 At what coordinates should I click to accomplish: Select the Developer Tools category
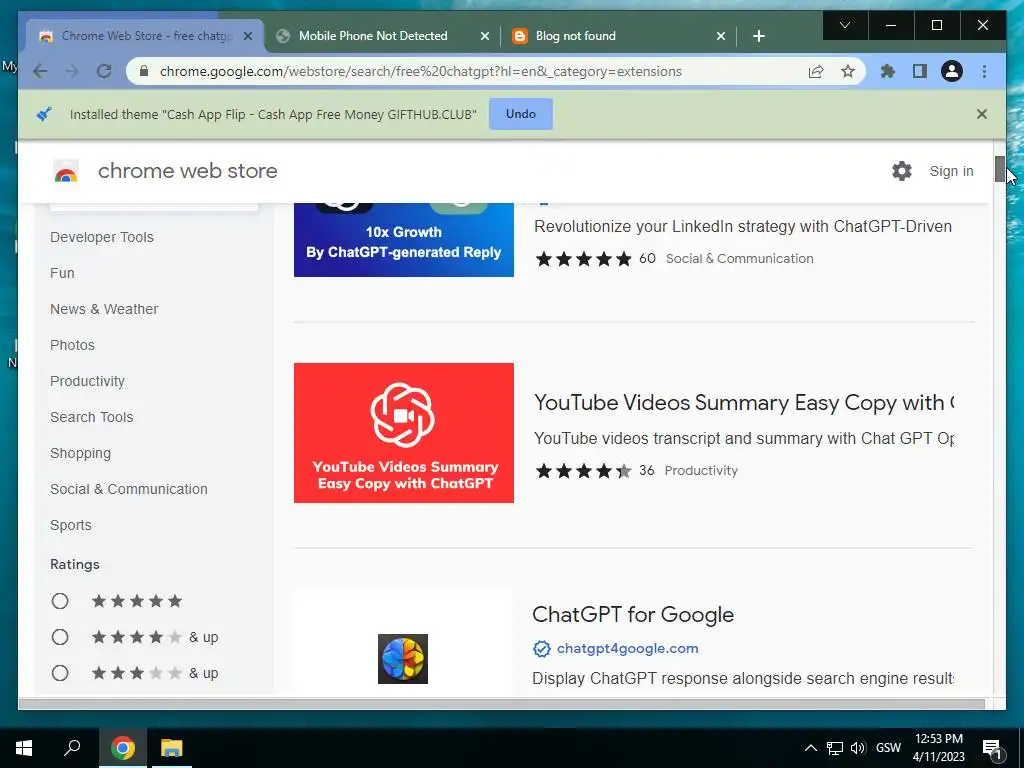102,237
